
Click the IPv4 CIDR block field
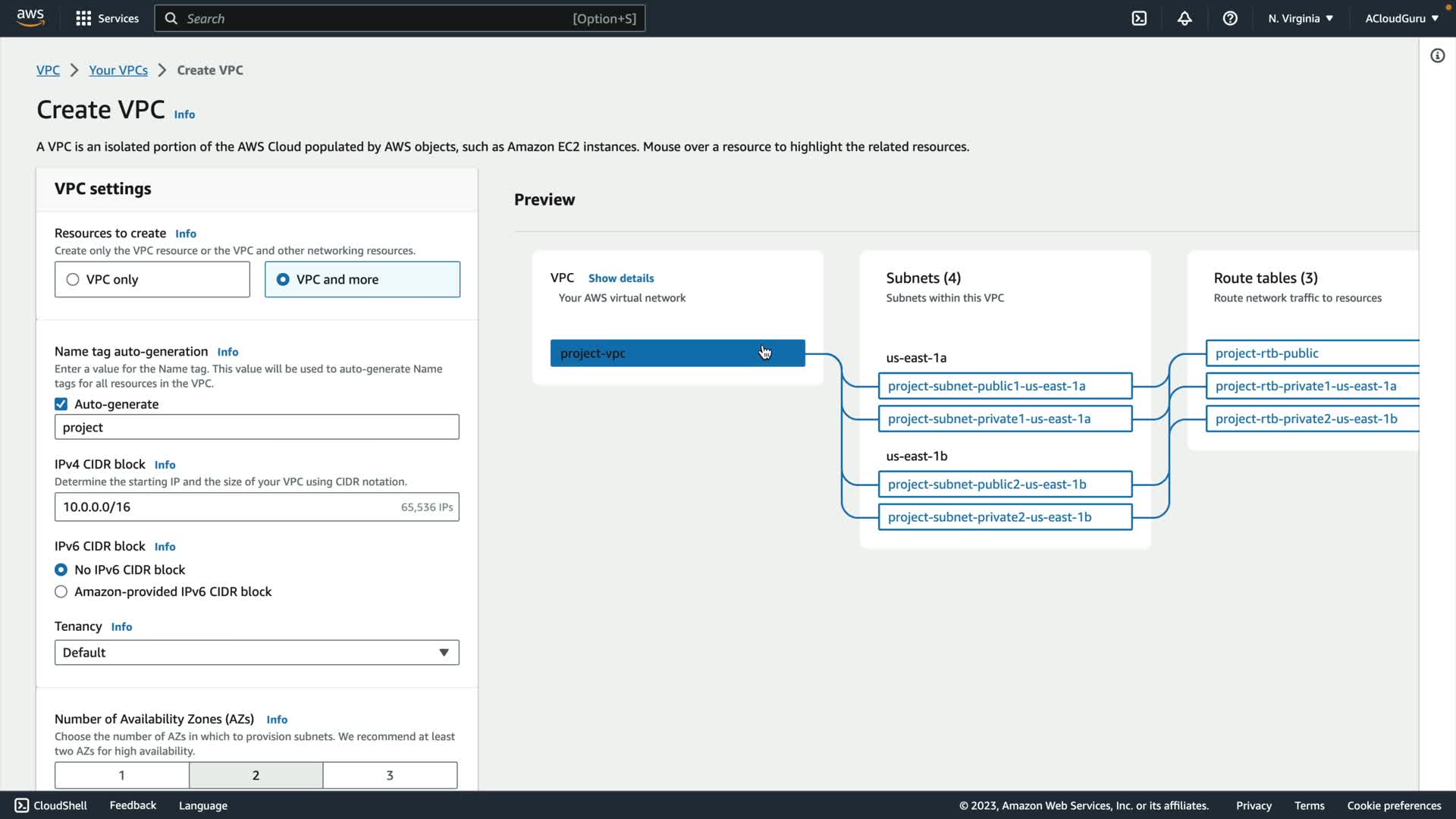tap(227, 507)
